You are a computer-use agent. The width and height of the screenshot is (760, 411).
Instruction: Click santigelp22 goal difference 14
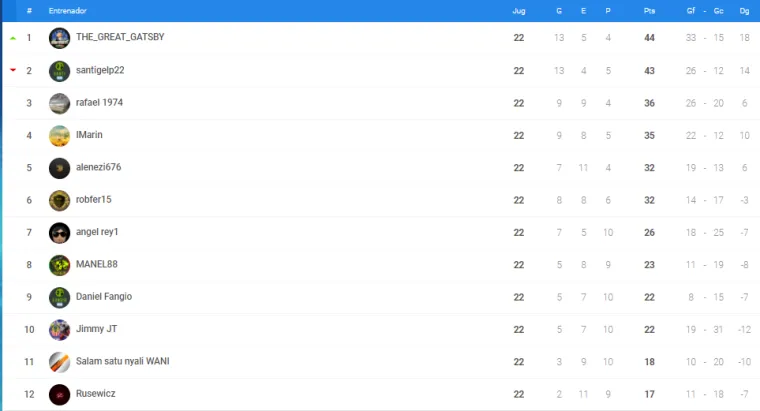(x=744, y=71)
